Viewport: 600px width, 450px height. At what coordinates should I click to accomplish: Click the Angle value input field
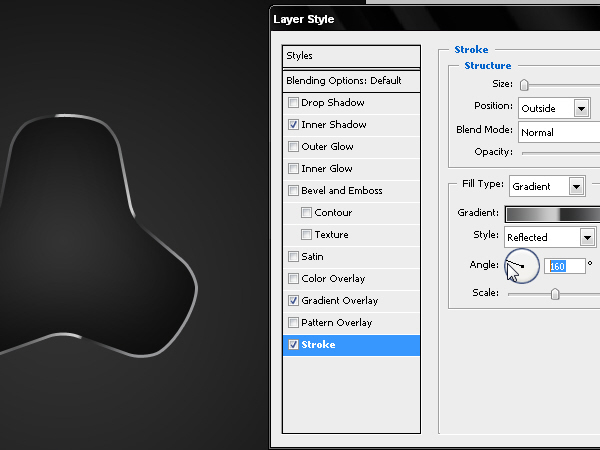pos(565,266)
